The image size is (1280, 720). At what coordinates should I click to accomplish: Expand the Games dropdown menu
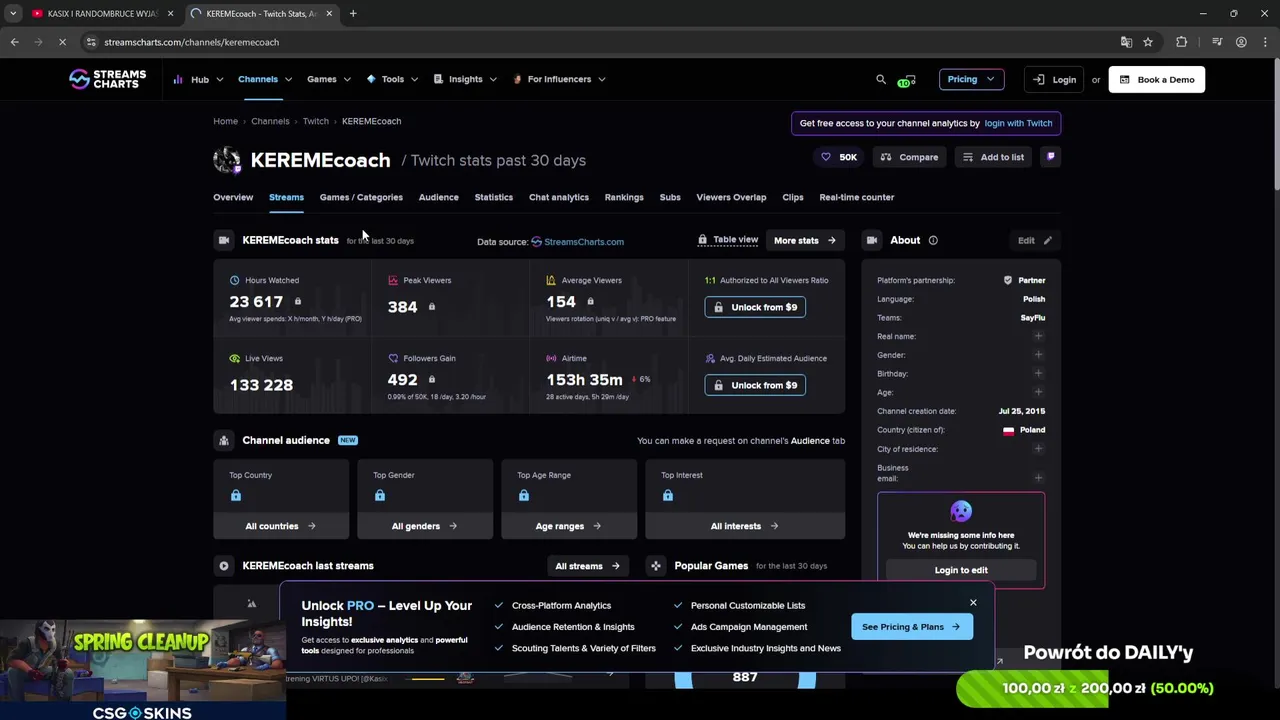[x=329, y=79]
